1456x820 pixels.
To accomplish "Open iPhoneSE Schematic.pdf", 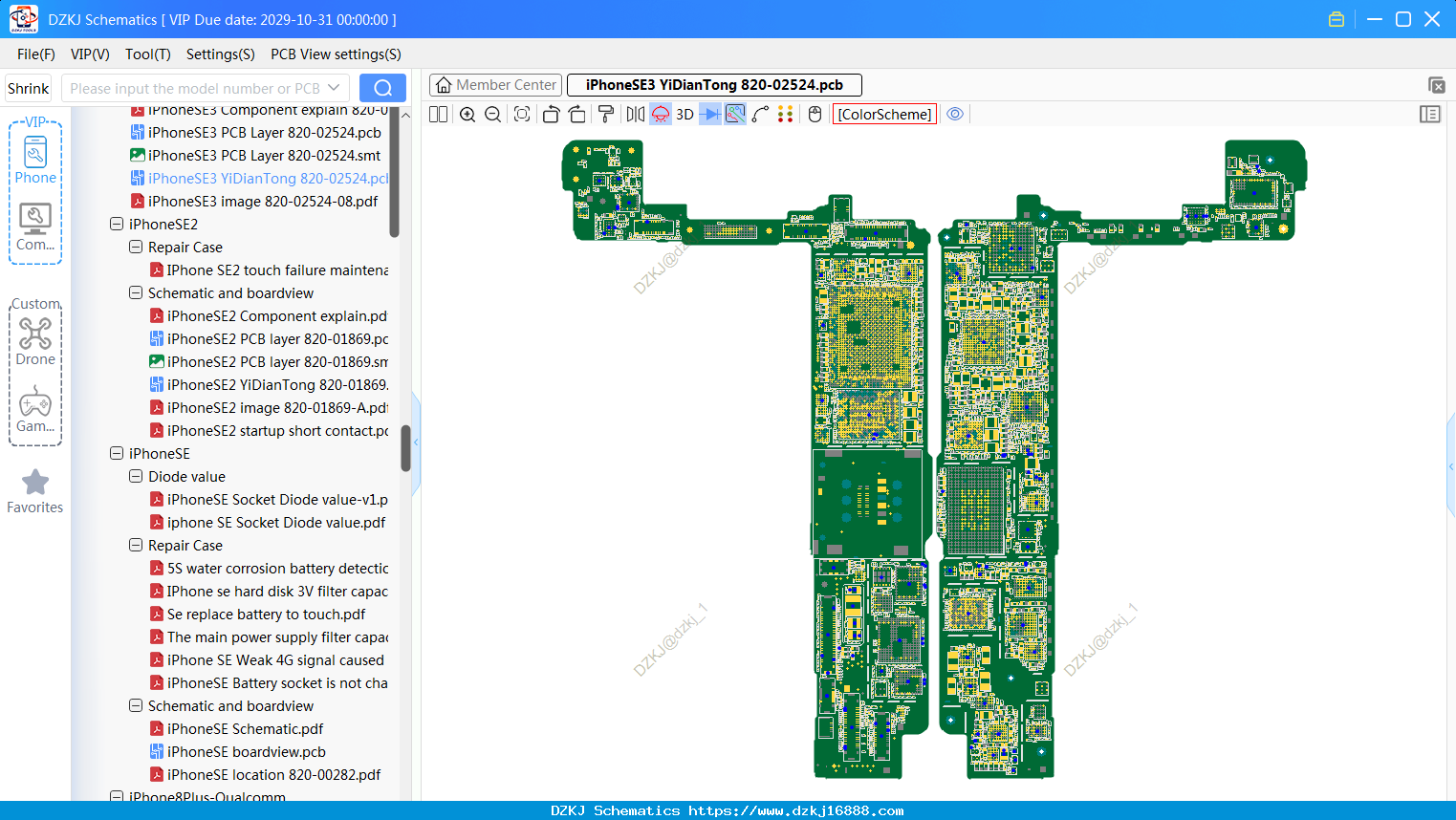I will [236, 728].
